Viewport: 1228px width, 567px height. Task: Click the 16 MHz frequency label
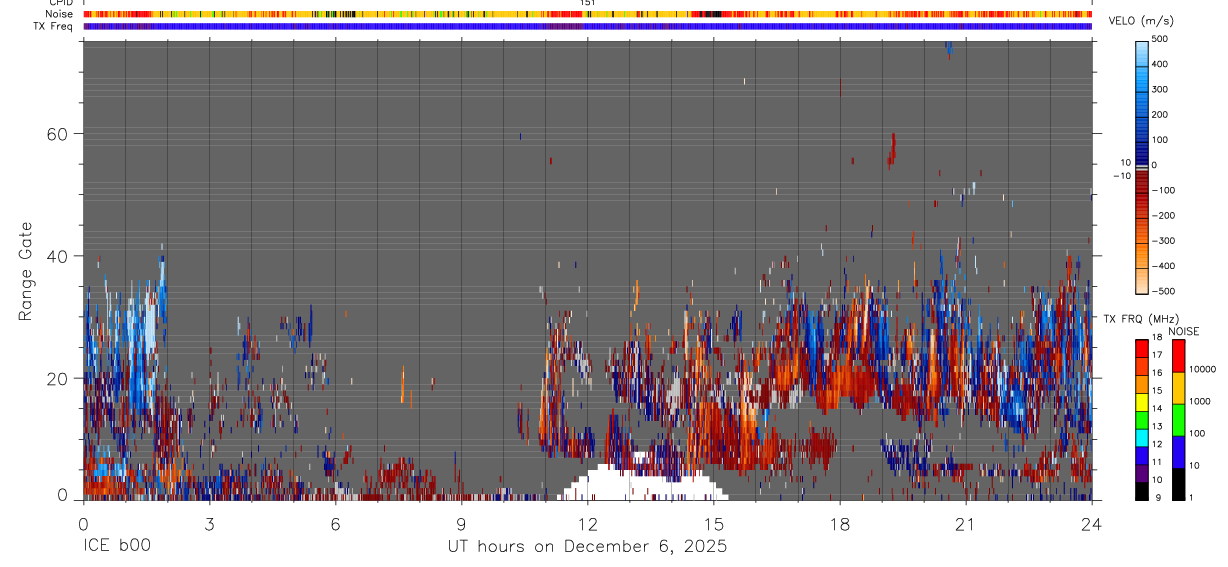point(1156,375)
